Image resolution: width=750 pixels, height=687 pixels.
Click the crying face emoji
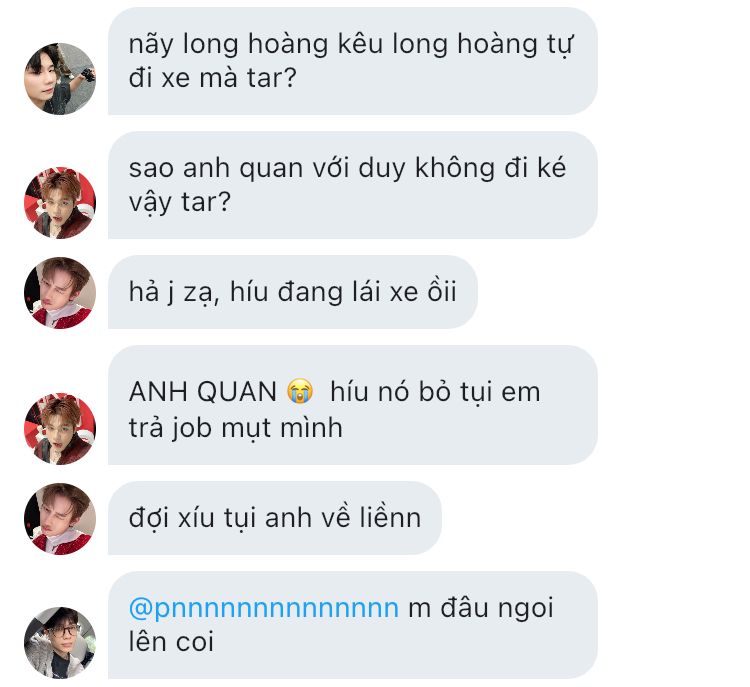(x=300, y=391)
